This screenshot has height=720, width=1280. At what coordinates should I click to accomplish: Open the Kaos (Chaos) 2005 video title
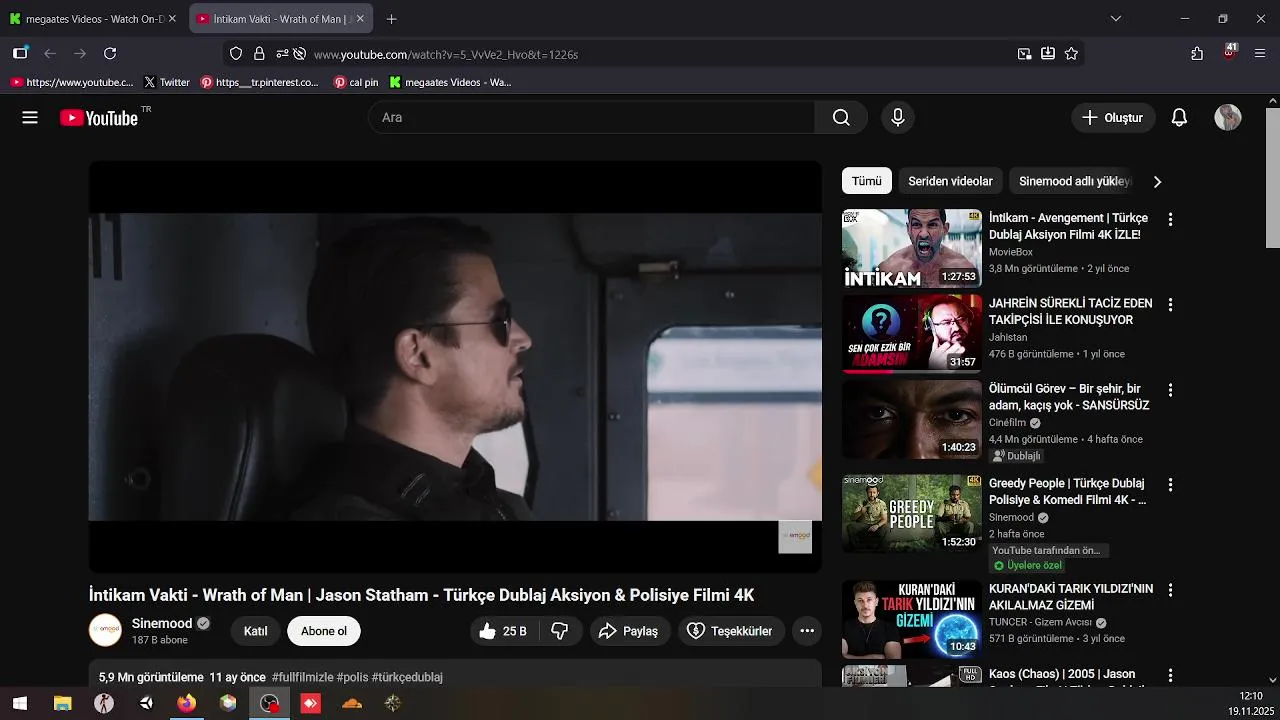point(1062,677)
